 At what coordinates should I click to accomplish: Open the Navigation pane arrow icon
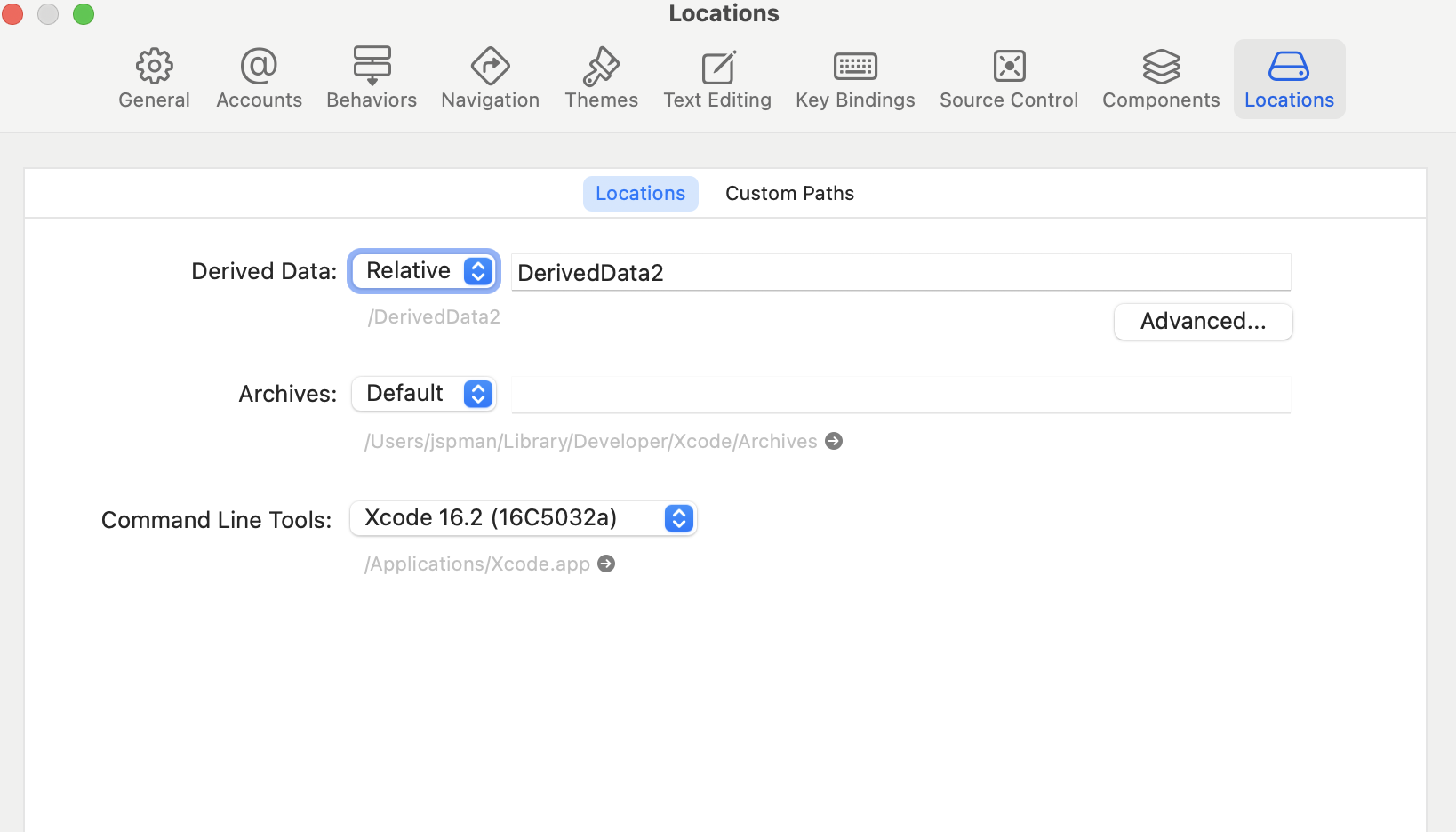[x=490, y=67]
